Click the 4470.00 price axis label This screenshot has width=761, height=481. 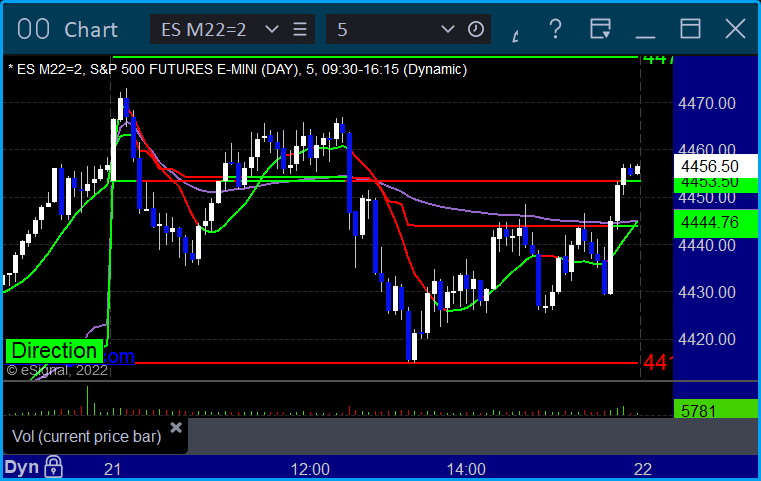click(707, 103)
